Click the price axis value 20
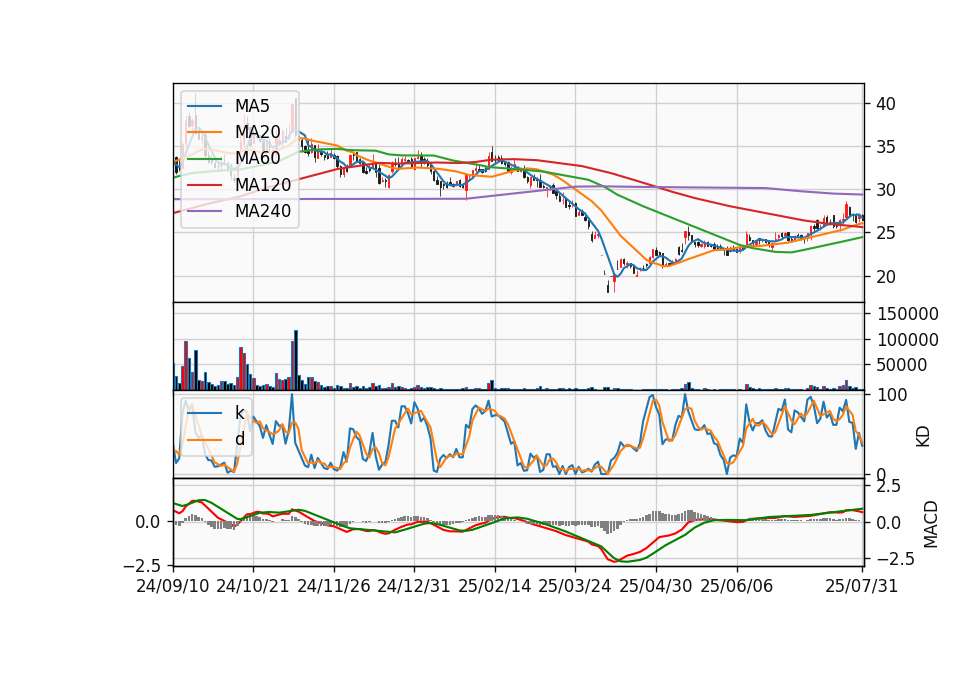This screenshot has height=690, width=960. coord(886,277)
